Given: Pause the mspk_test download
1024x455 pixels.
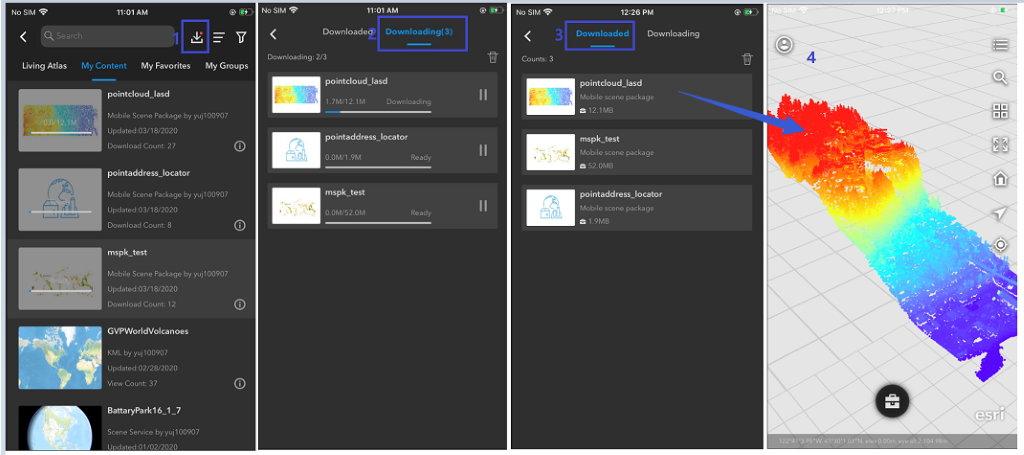Looking at the screenshot, I should pos(483,206).
